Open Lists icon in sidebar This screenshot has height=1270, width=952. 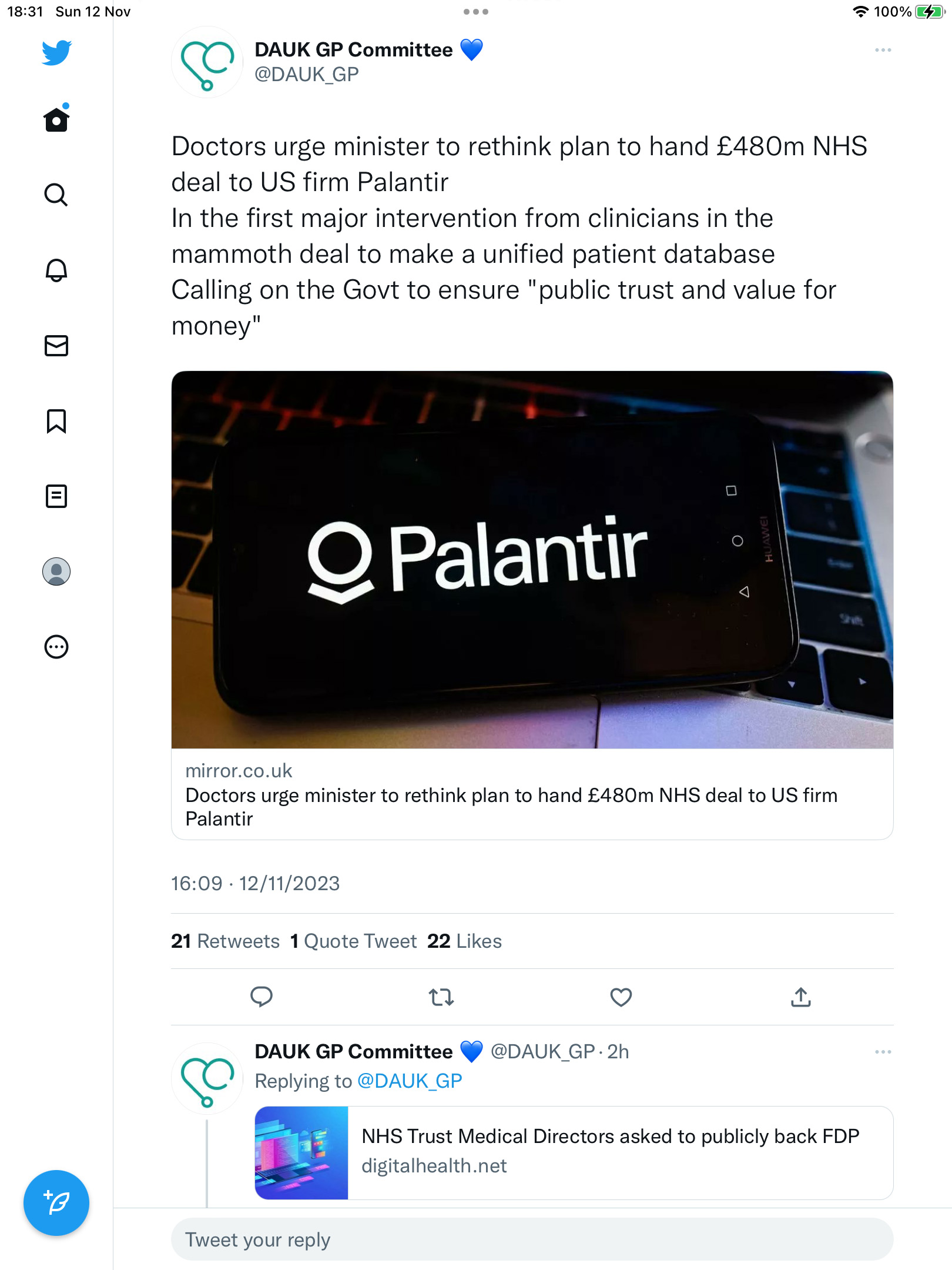click(x=56, y=496)
